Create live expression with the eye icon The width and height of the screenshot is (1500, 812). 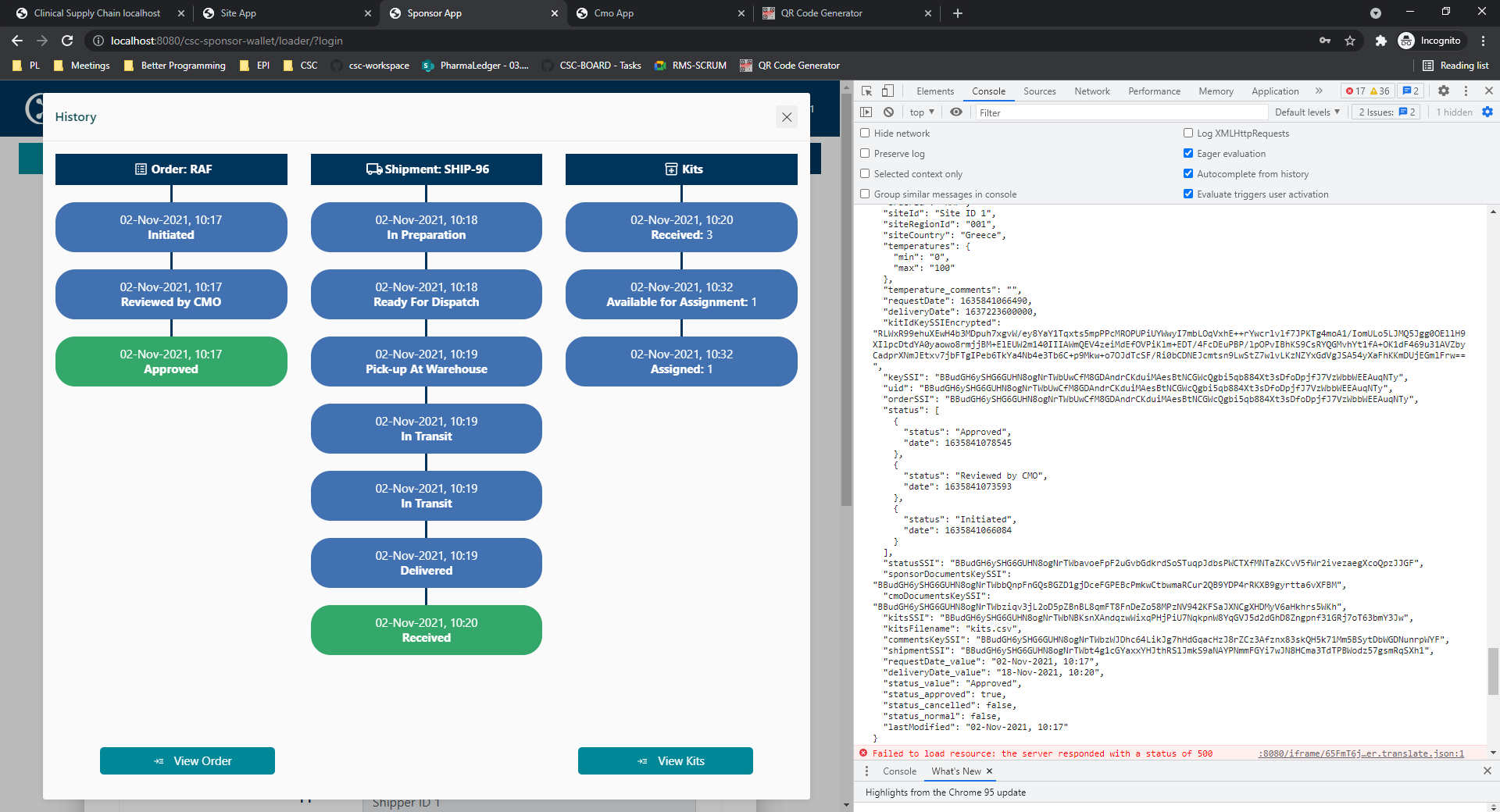(x=955, y=112)
